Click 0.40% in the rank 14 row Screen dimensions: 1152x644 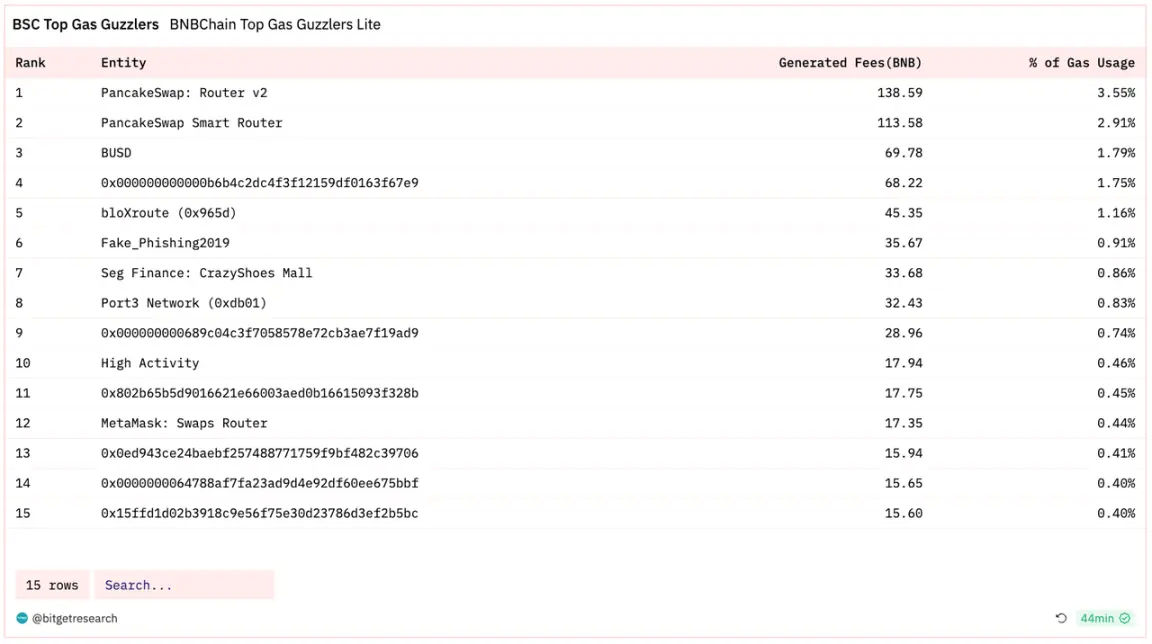click(1116, 484)
